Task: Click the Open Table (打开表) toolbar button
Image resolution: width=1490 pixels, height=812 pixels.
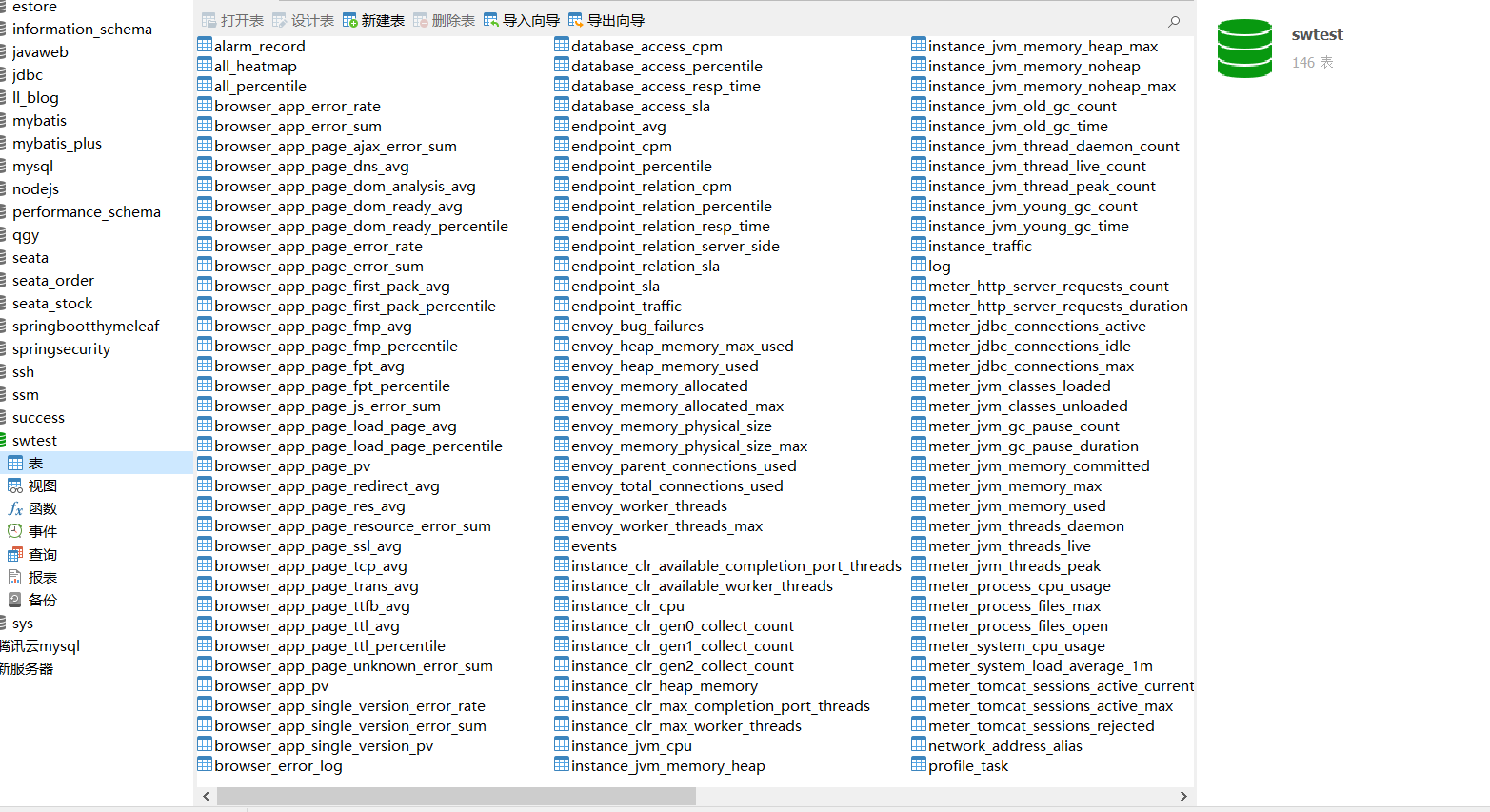Action: coord(232,20)
